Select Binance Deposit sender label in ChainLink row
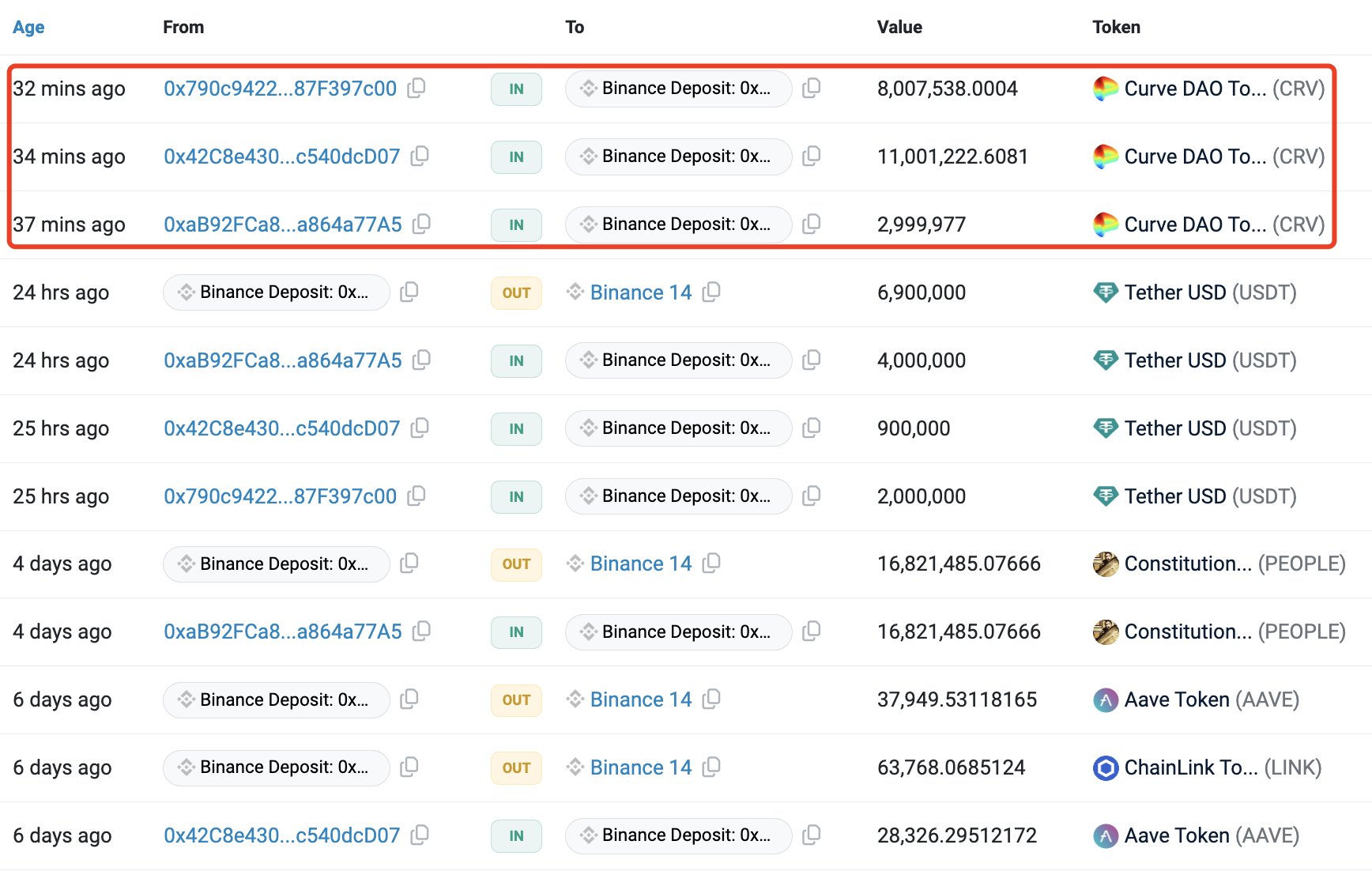Screen dimensions: 1372x871 (x=277, y=767)
